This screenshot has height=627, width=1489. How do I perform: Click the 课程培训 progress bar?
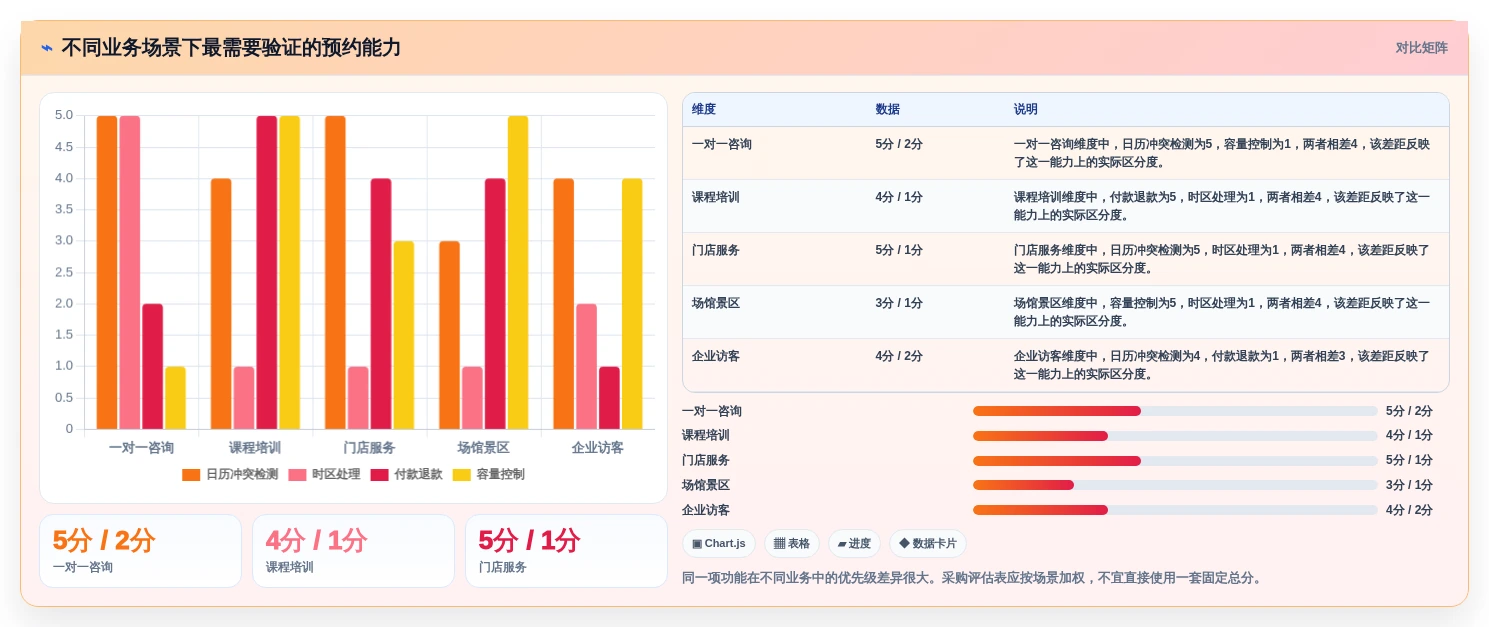(x=1175, y=436)
